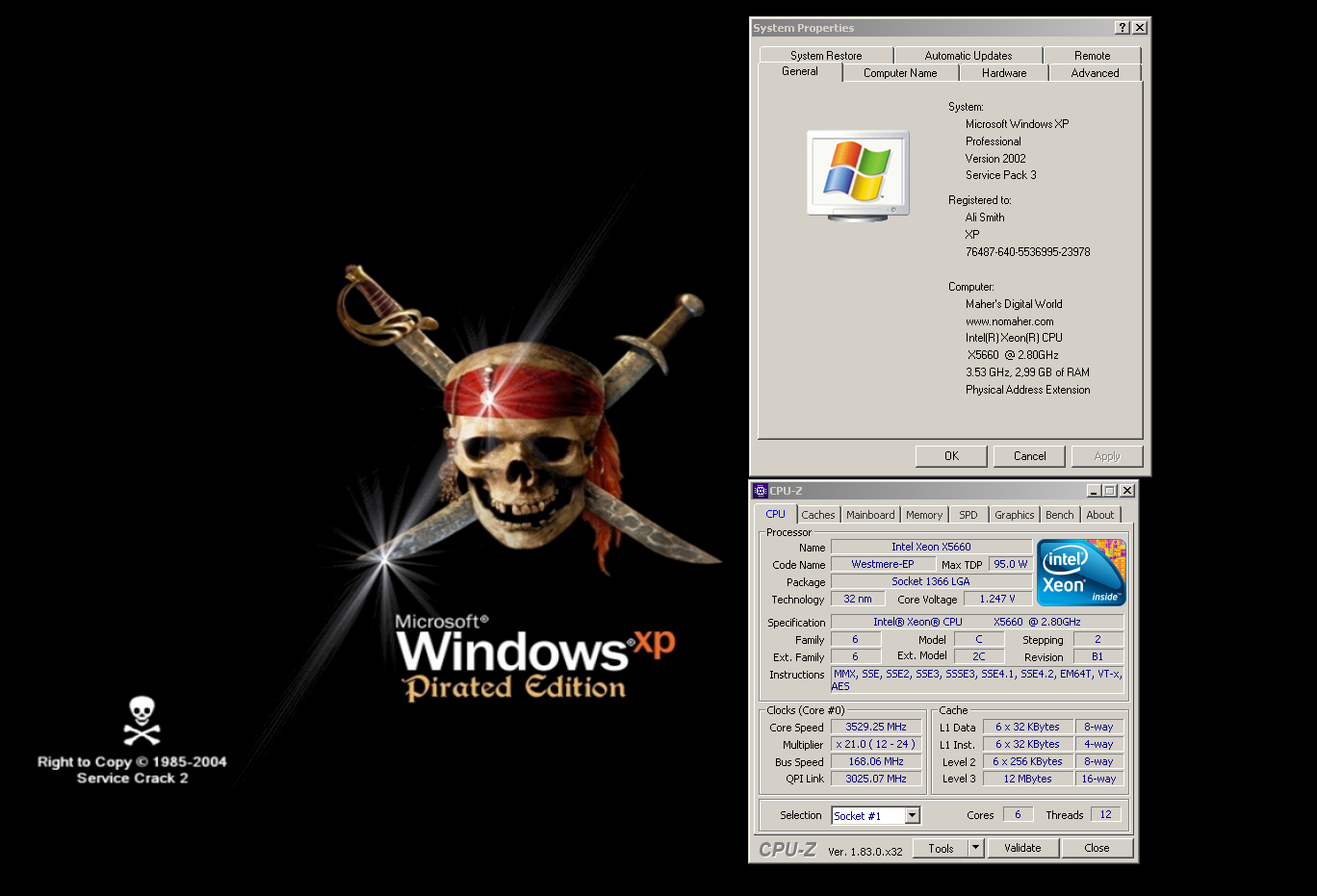
Task: Minimize the CPU-Z window
Action: [x=1094, y=491]
